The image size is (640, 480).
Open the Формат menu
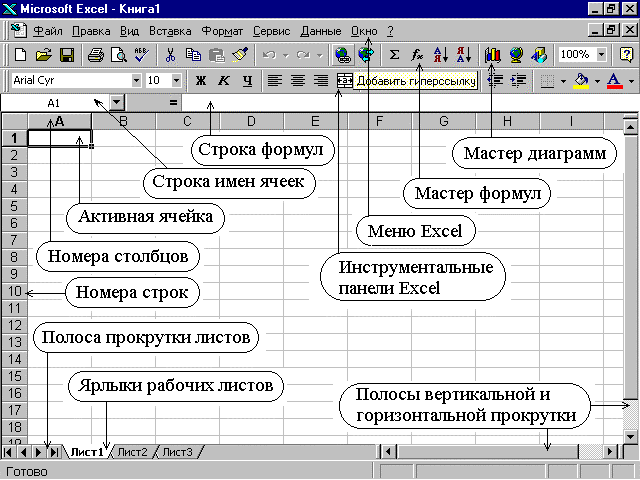click(222, 31)
